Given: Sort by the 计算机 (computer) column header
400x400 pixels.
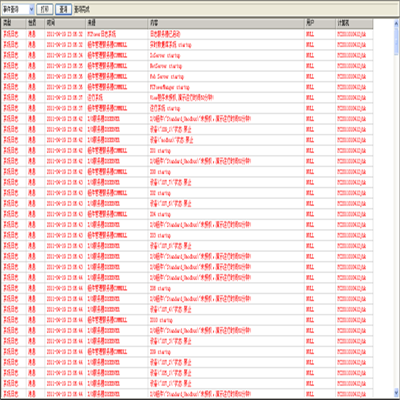Looking at the screenshot, I should [354, 23].
